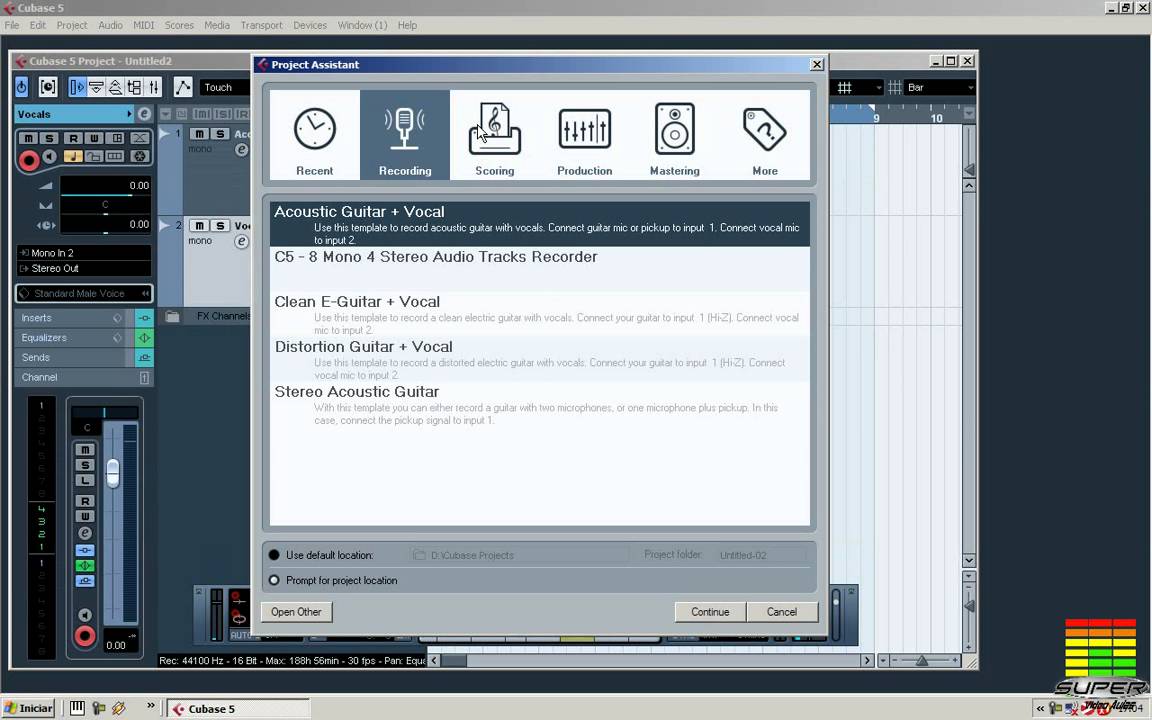This screenshot has width=1152, height=720.
Task: Switch to Production category in Project Assistant
Action: pyautogui.click(x=585, y=135)
